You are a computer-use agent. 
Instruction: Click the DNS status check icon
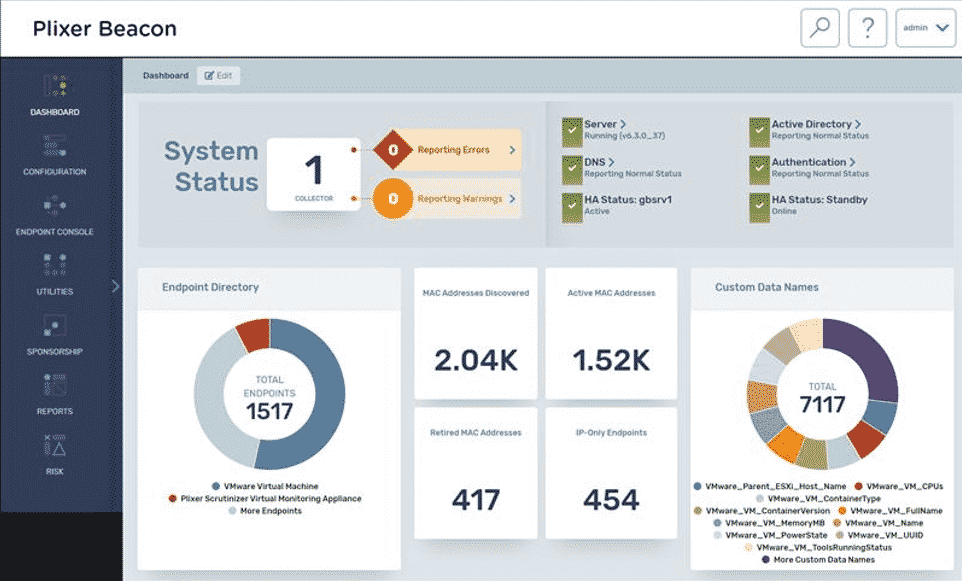pos(572,169)
